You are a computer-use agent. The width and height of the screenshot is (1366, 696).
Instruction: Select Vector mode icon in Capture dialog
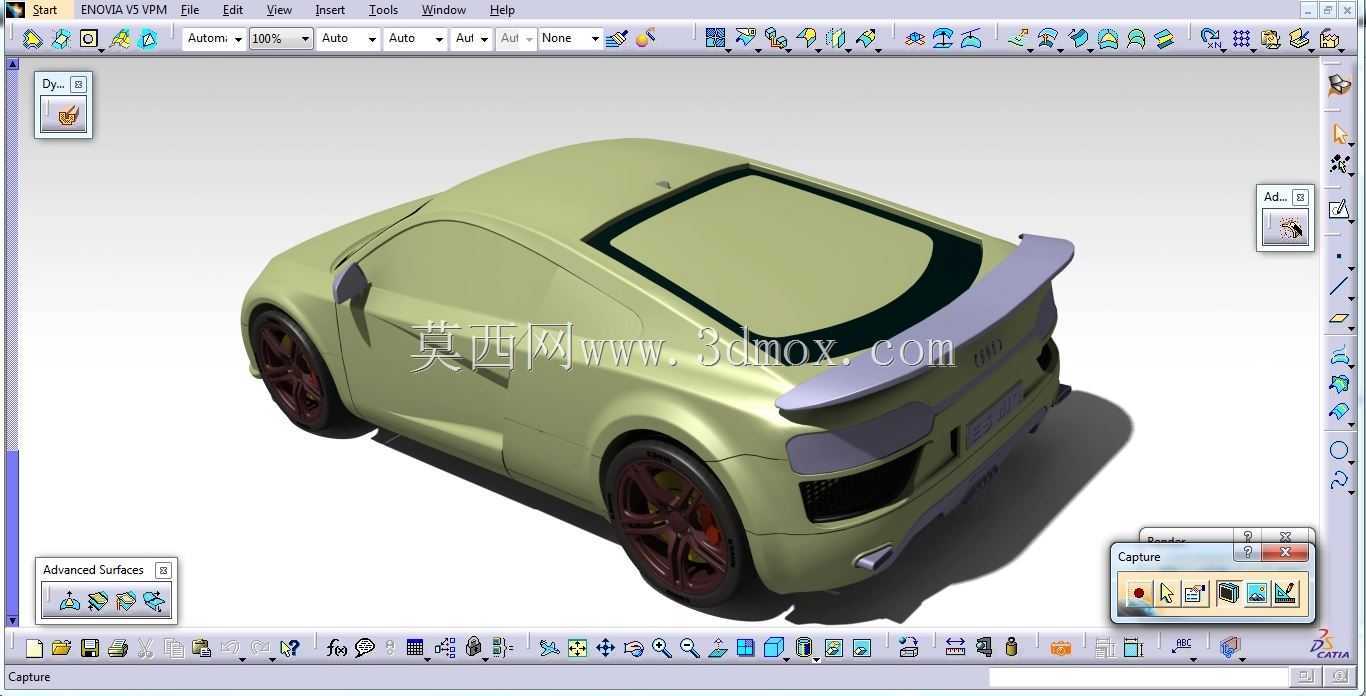click(x=1285, y=593)
